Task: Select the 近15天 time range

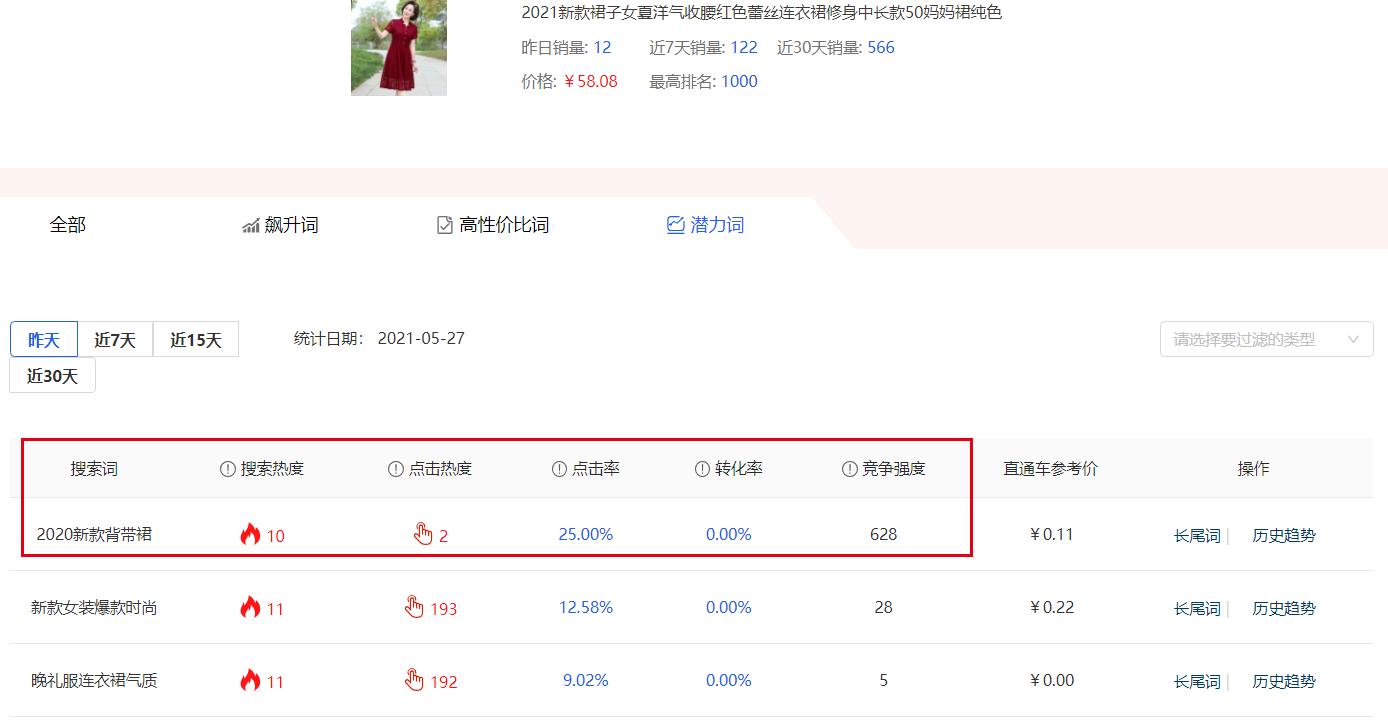Action: click(195, 339)
